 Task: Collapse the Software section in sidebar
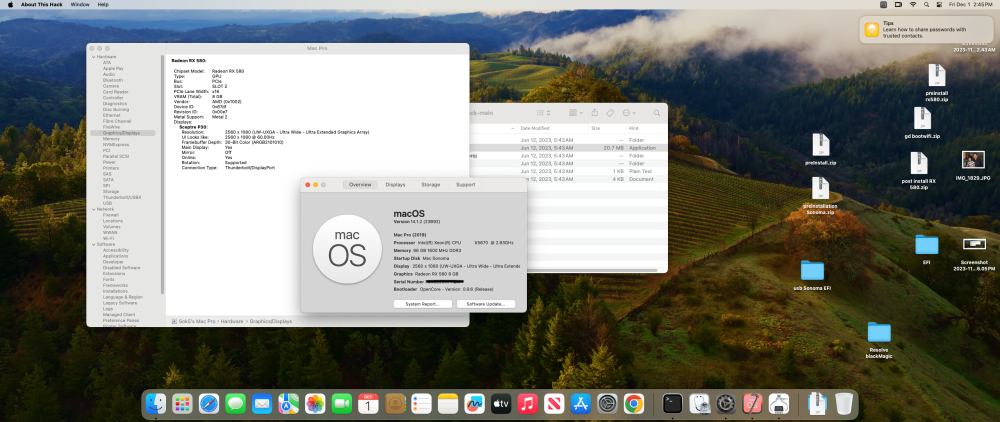(x=94, y=244)
